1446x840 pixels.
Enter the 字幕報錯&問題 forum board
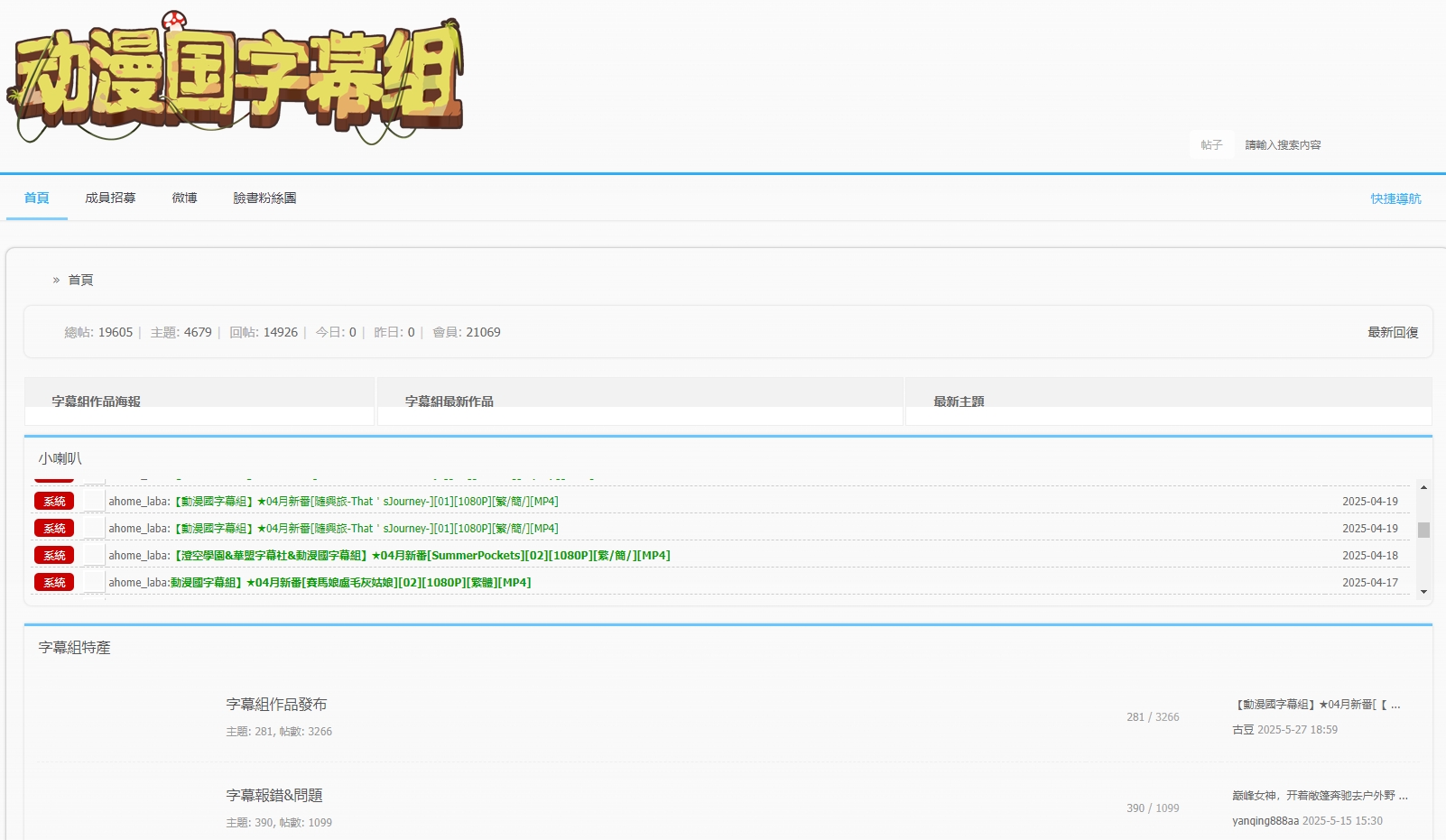pyautogui.click(x=274, y=796)
